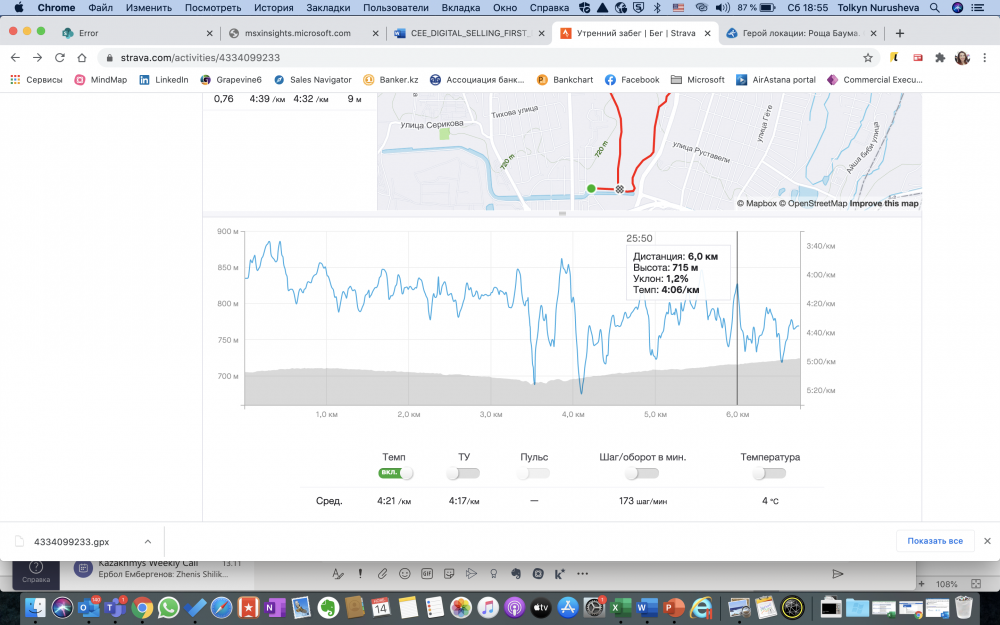This screenshot has width=1000, height=625.
Task: Toggle the Температура switch
Action: pos(769,473)
